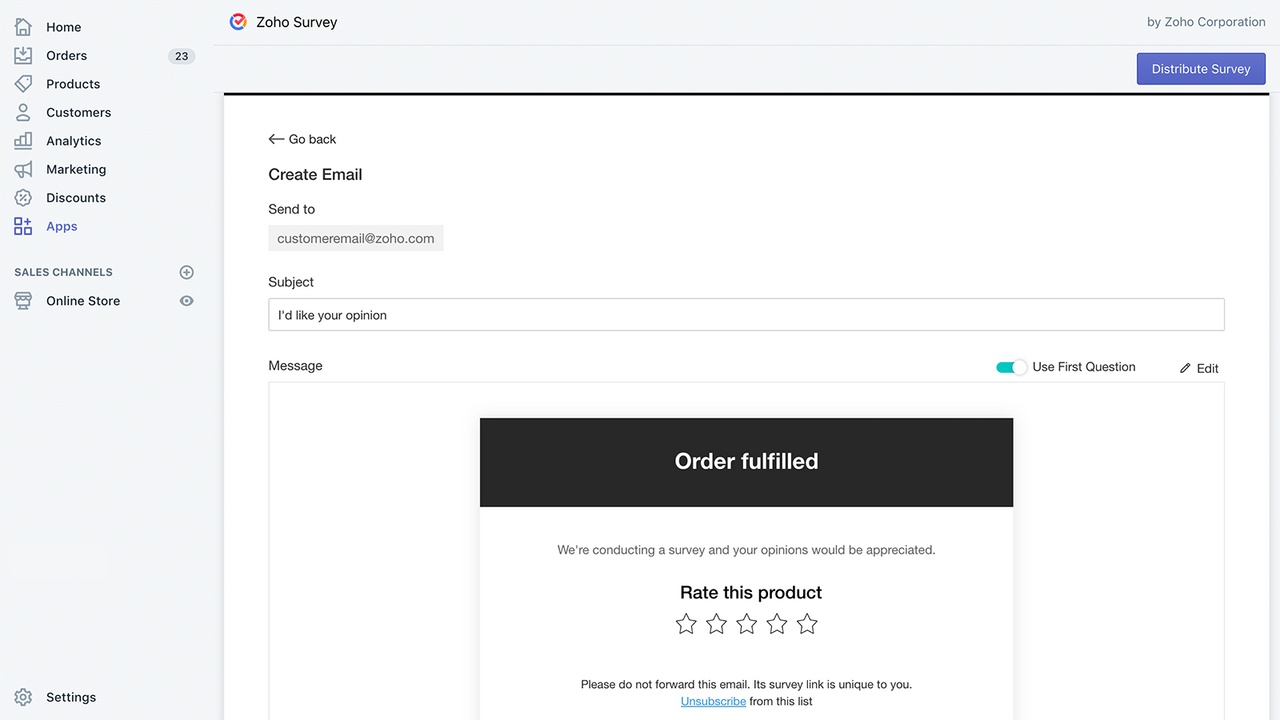Select the Products icon
The image size is (1280, 720).
[22, 83]
